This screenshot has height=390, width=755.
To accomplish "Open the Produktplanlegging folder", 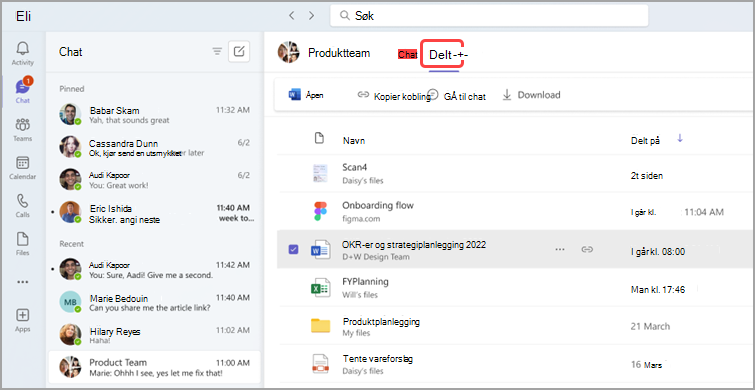I will [x=381, y=321].
